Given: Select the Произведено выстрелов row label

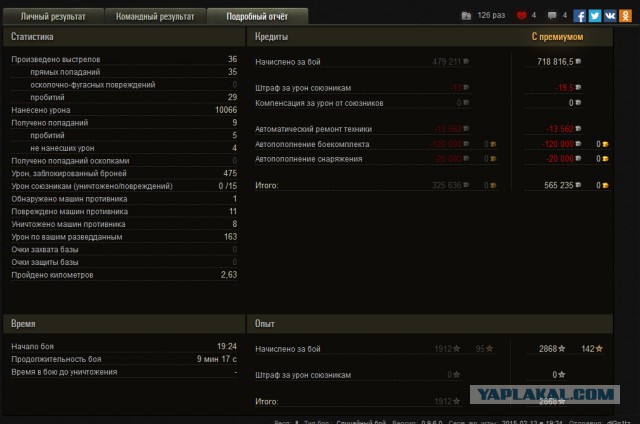Looking at the screenshot, I should pos(56,59).
